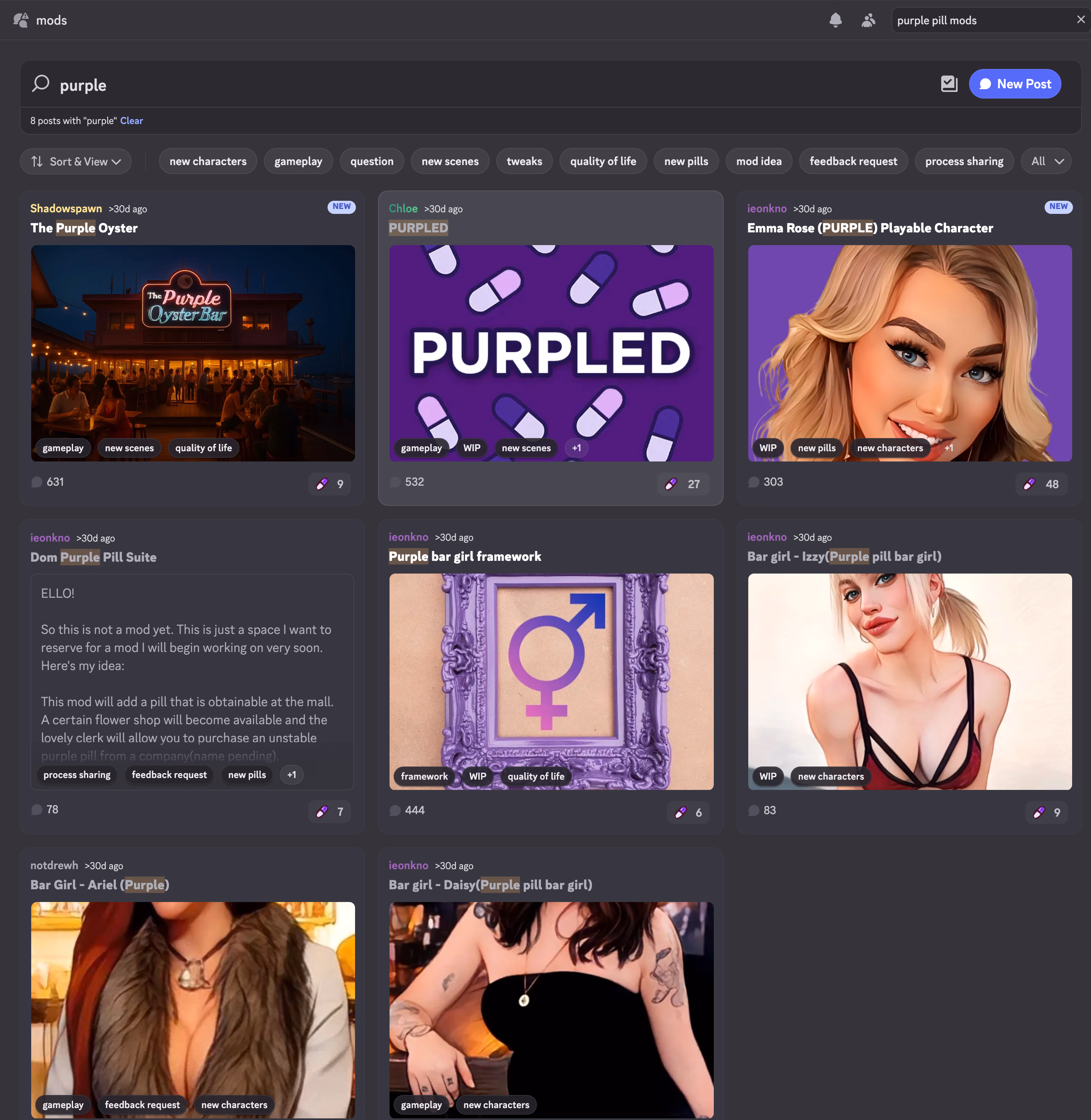Open the post guidelines checklist icon
This screenshot has width=1091, height=1120.
pyautogui.click(x=949, y=84)
